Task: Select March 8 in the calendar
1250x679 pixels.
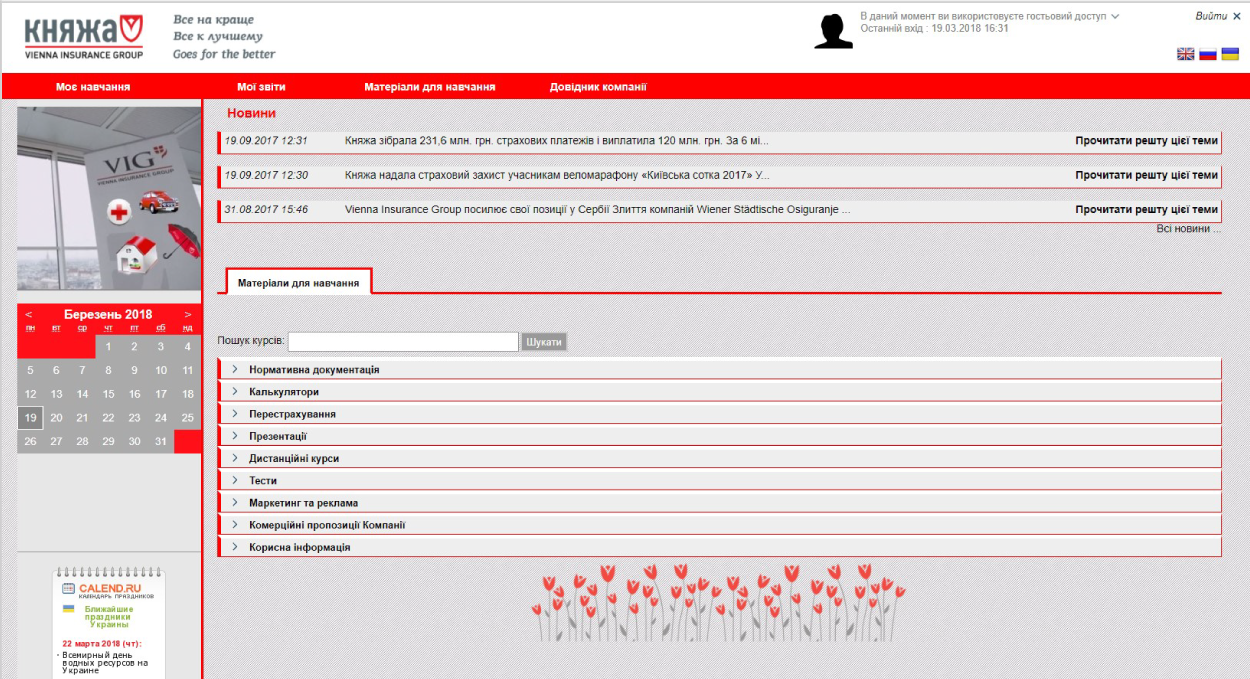Action: tap(109, 370)
